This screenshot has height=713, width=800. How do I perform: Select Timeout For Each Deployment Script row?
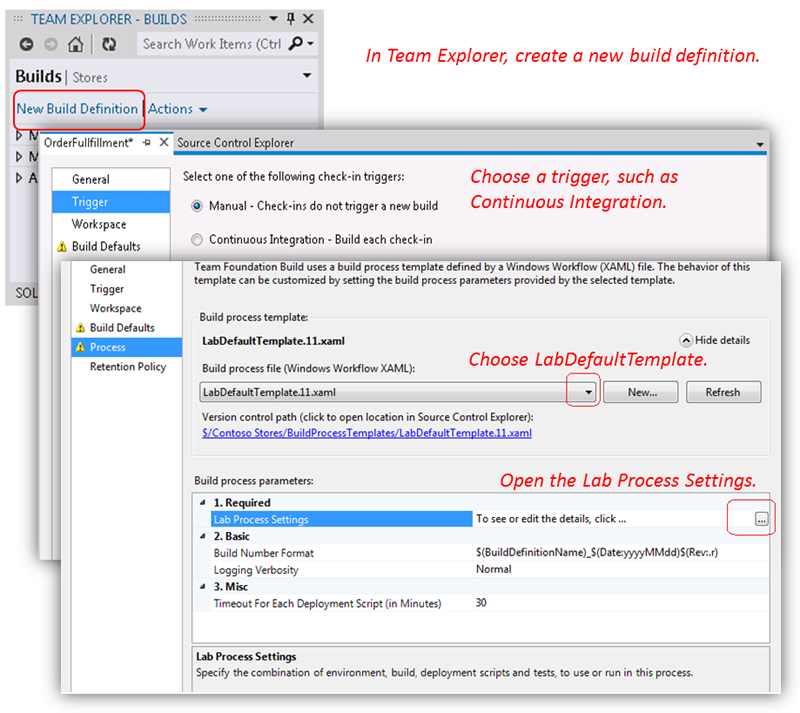click(x=342, y=603)
